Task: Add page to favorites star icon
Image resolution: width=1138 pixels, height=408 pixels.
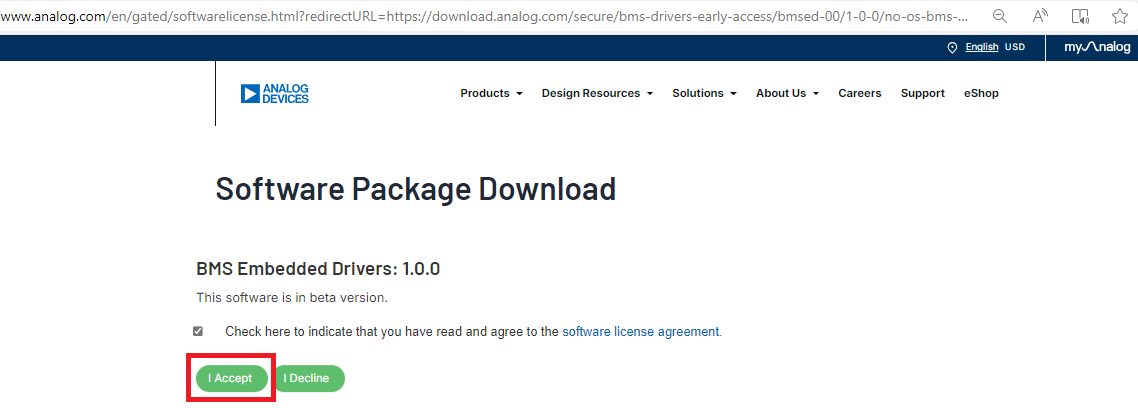Action: pyautogui.click(x=1119, y=16)
